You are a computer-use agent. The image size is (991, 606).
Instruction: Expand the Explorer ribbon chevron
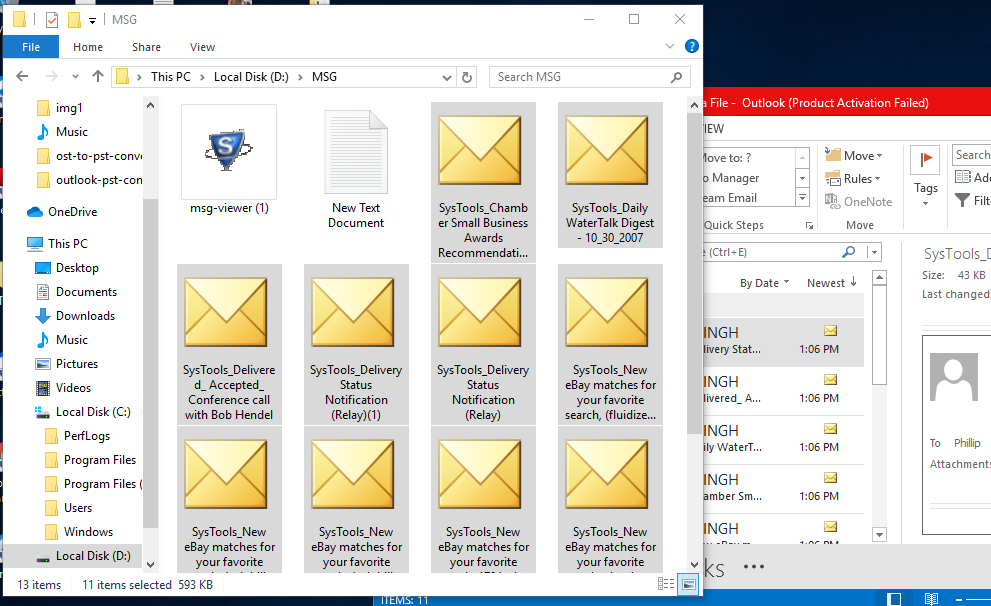click(670, 46)
